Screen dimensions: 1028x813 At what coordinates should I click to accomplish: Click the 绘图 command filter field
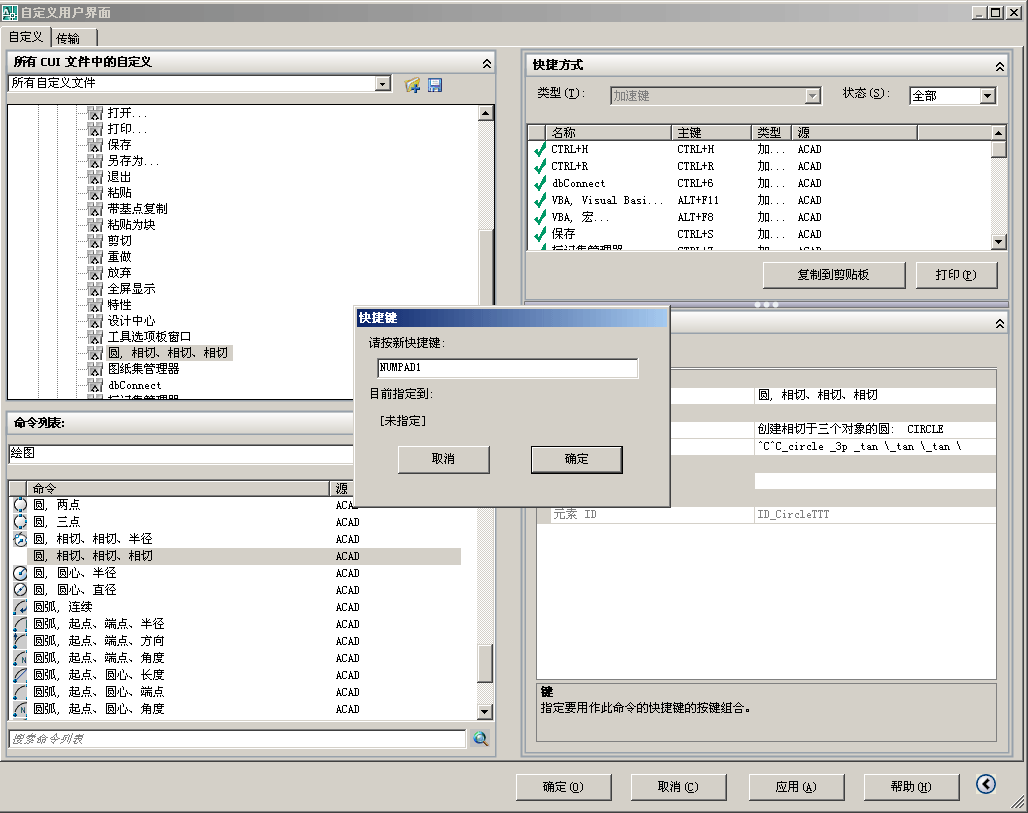pos(181,453)
